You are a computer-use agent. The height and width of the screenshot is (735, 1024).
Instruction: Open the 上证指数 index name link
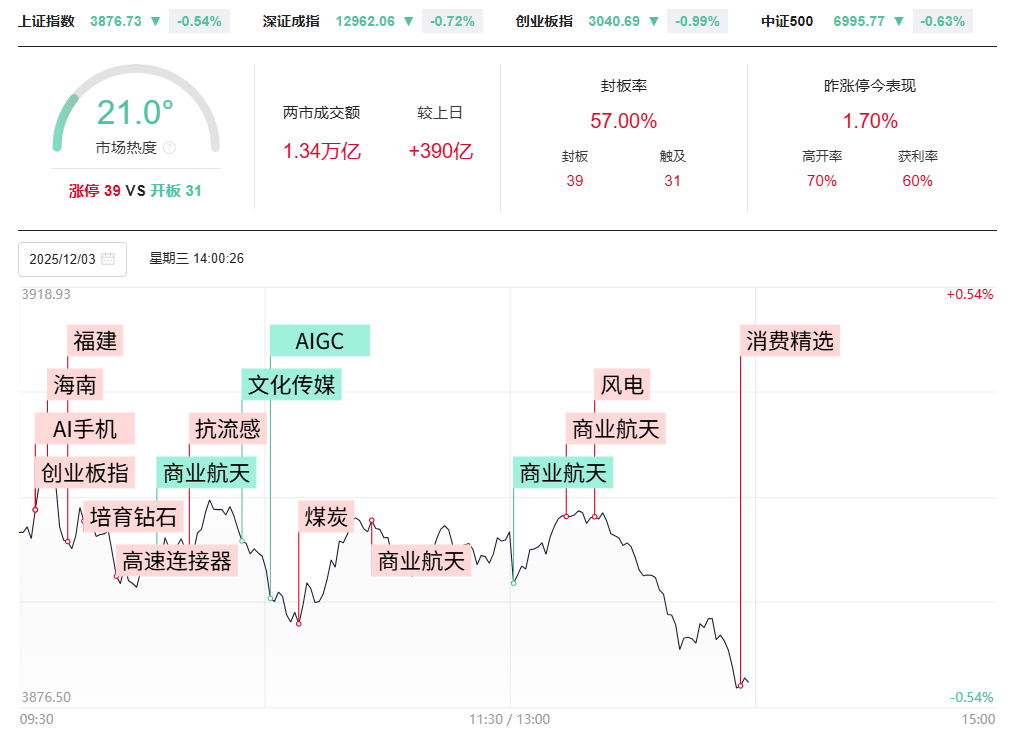click(x=46, y=21)
